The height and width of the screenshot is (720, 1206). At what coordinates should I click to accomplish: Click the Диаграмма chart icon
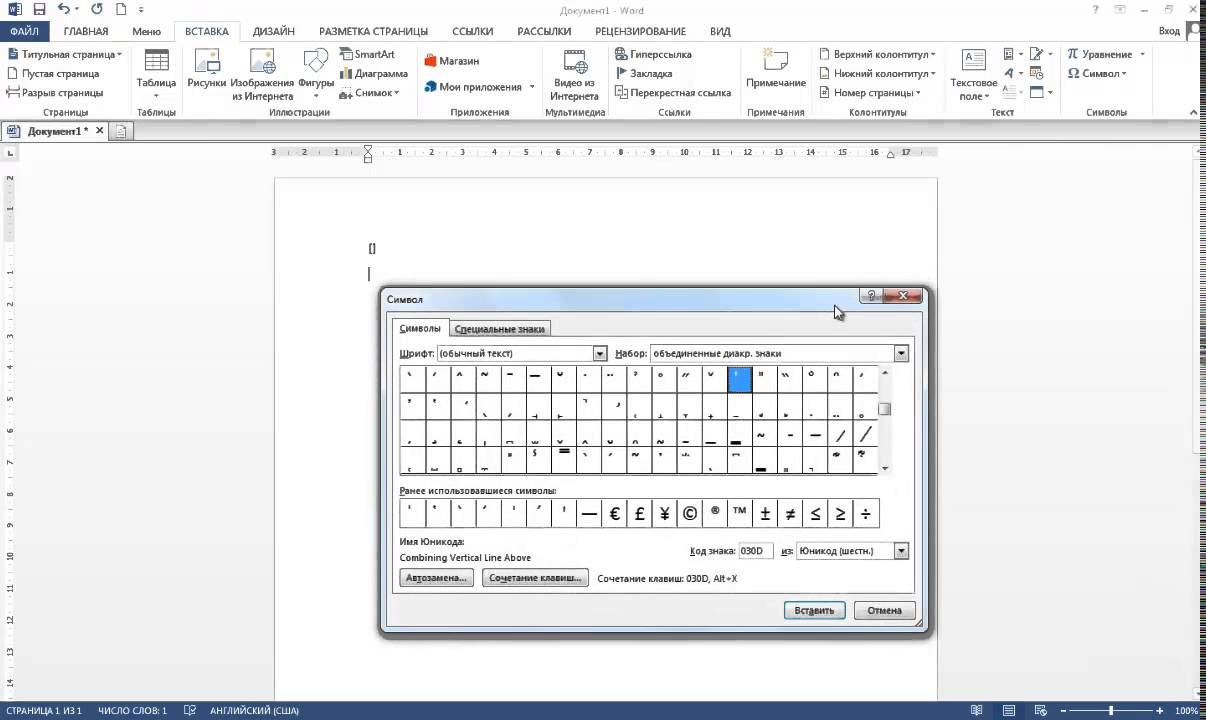click(x=373, y=73)
